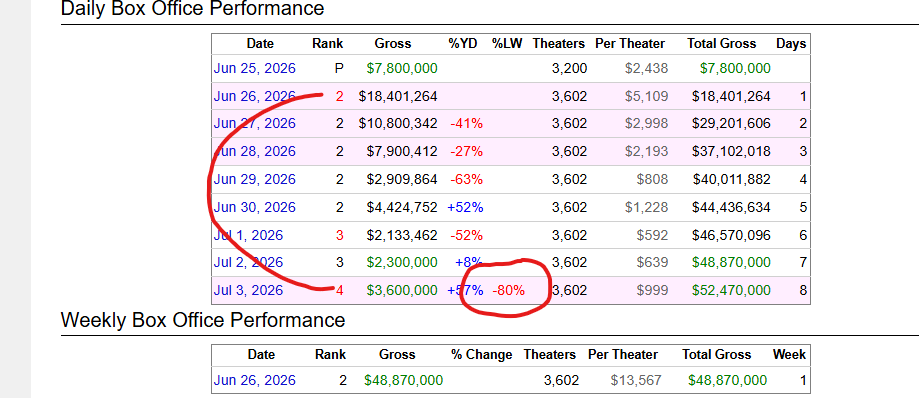This screenshot has width=919, height=398.
Task: Open the Jul 2, 2026 date link
Action: (x=248, y=263)
